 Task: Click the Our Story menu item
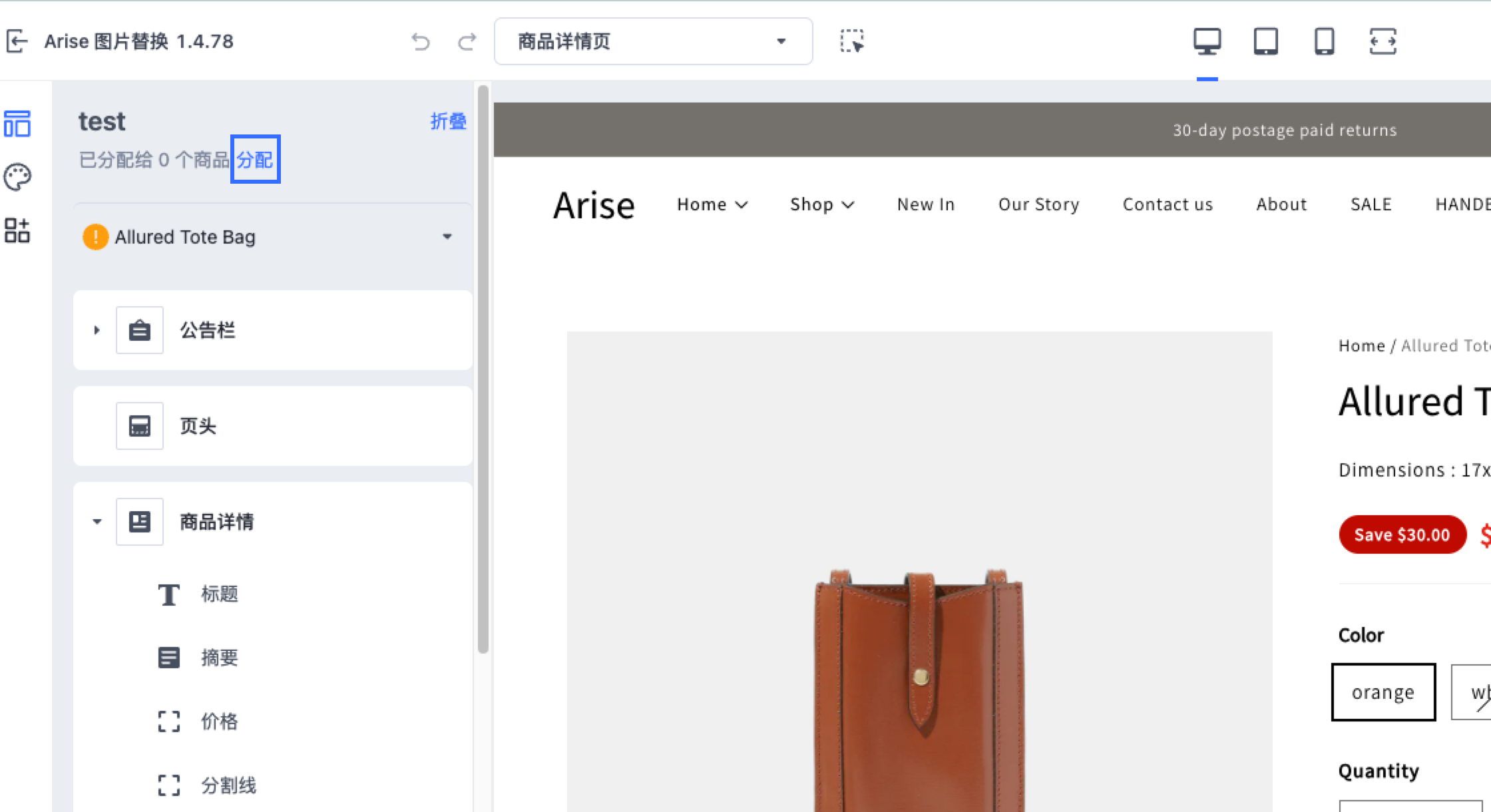click(x=1039, y=204)
